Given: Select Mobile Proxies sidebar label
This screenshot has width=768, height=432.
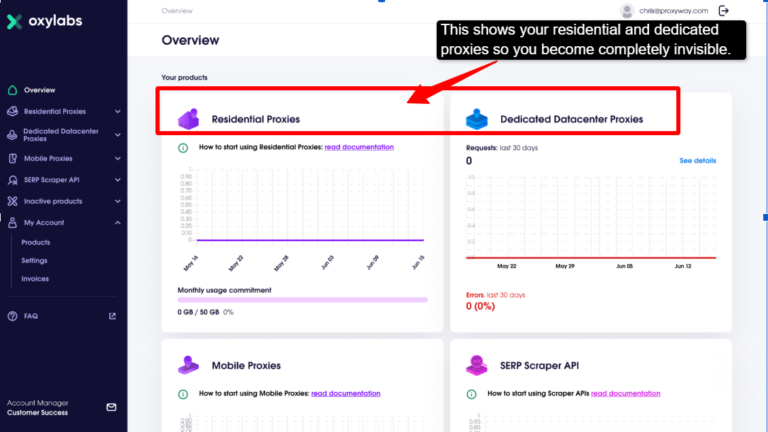Looking at the screenshot, I should point(48,159).
